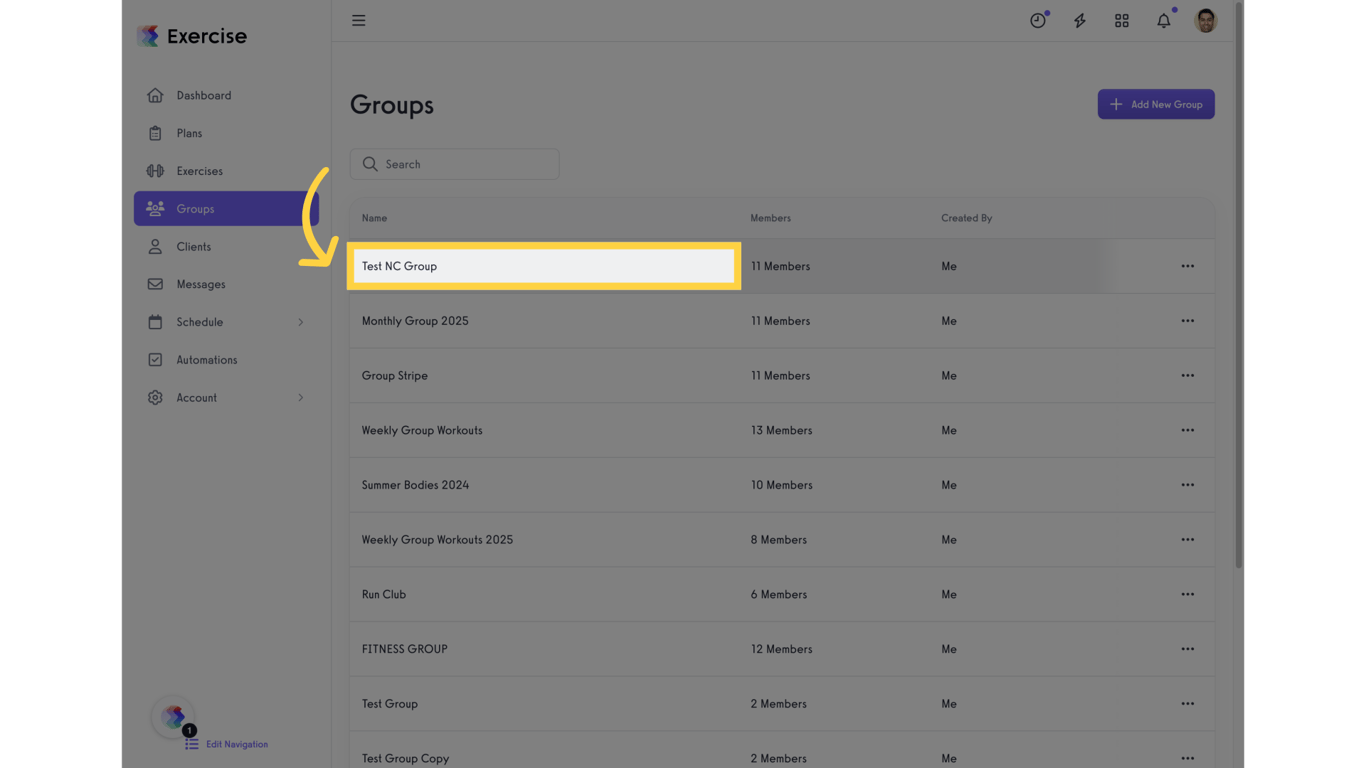This screenshot has height=768, width=1366.
Task: Click the Edit Navigation link
Action: tap(237, 744)
